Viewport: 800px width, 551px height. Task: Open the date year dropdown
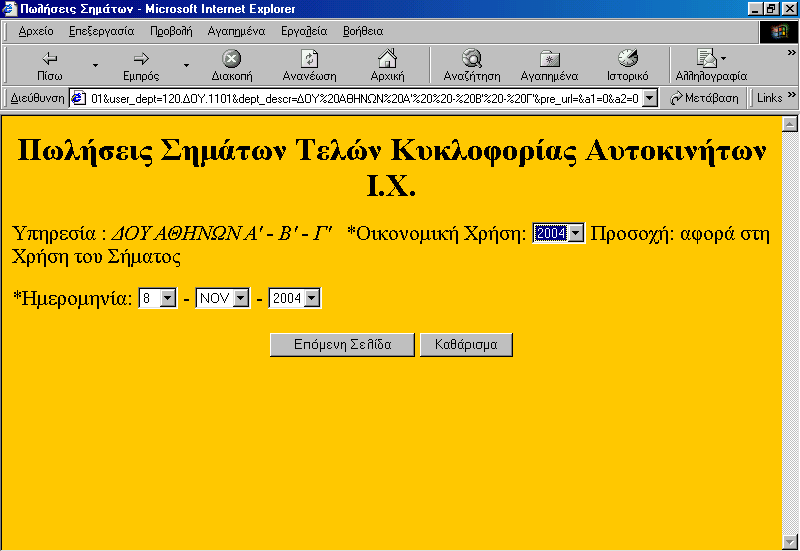tap(312, 299)
